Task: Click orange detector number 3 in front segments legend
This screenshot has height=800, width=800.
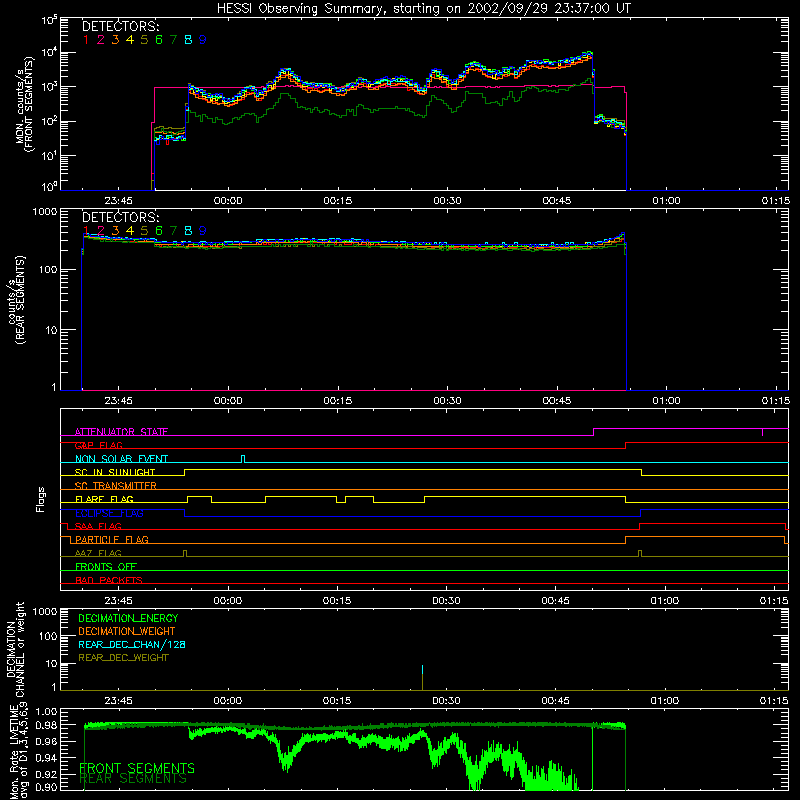Action: tap(115, 40)
